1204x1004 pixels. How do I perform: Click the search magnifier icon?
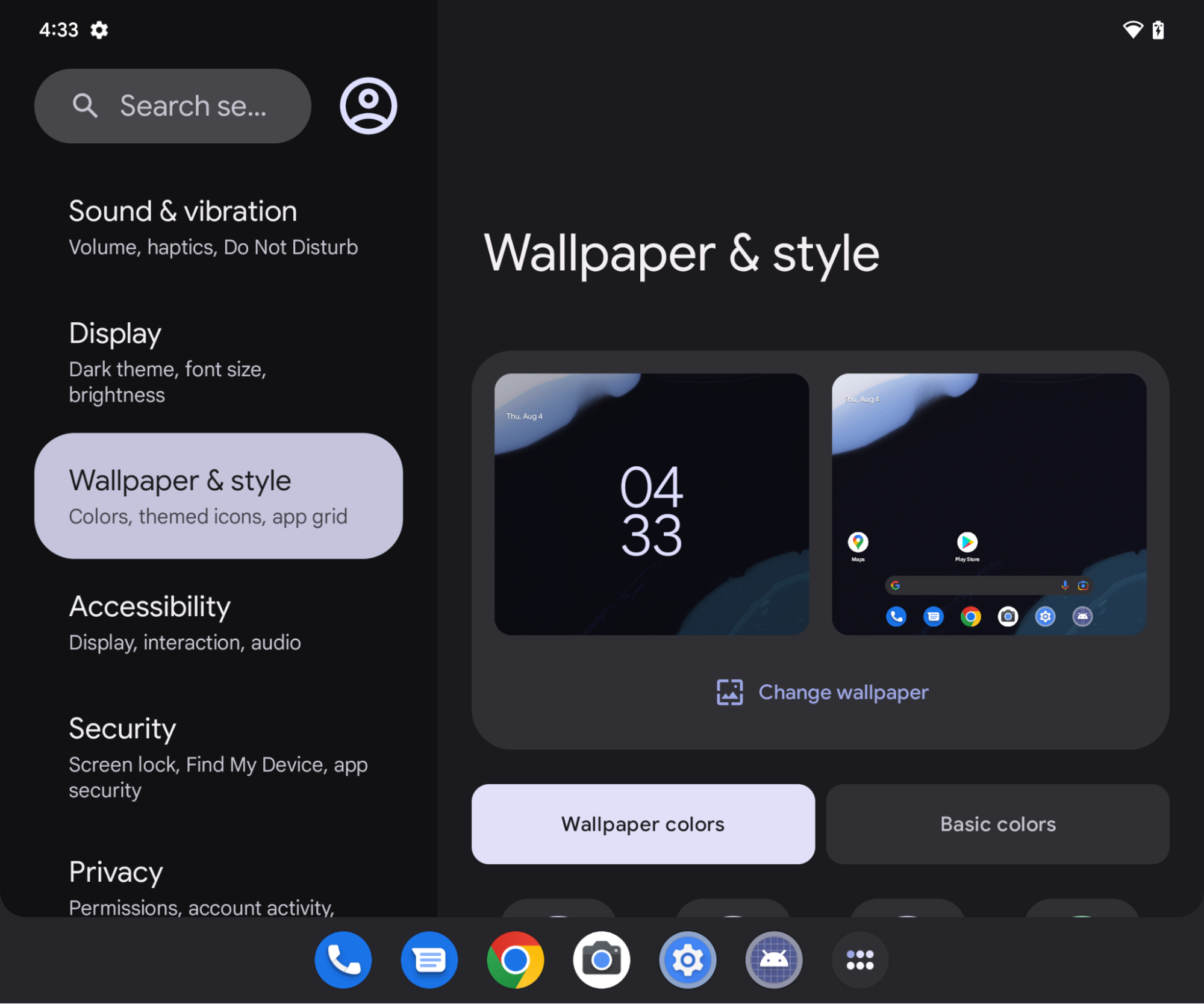pos(85,105)
